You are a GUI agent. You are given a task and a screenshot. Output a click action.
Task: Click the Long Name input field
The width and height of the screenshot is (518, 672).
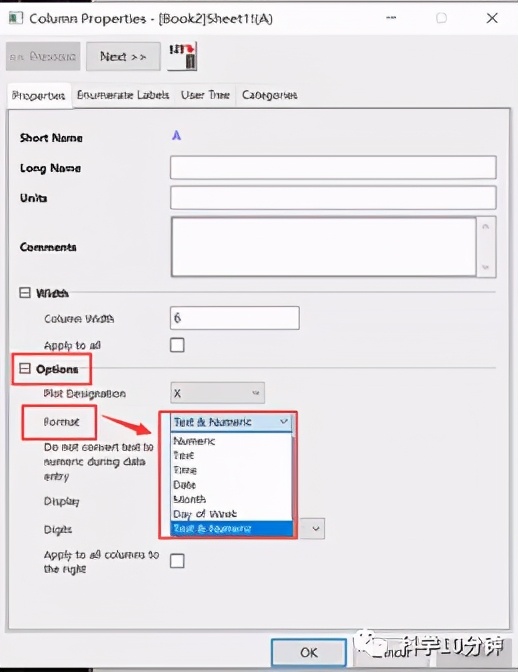click(333, 168)
